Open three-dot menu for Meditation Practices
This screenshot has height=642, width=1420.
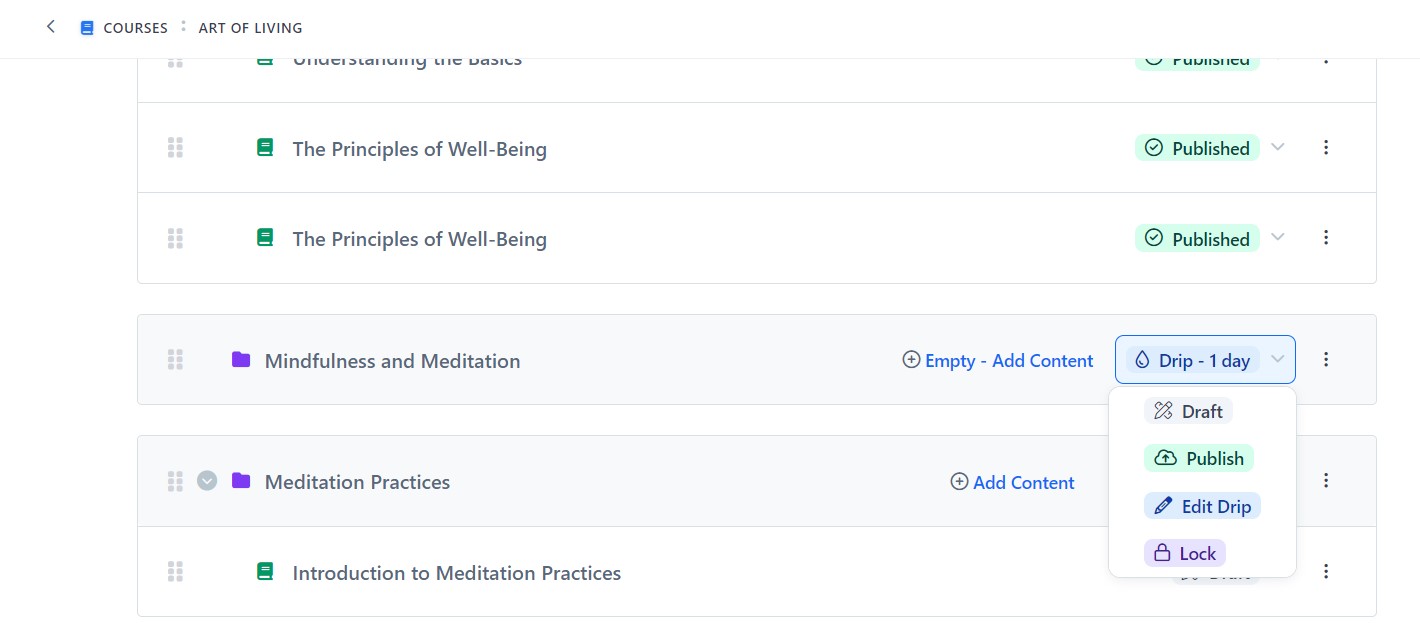(1326, 480)
